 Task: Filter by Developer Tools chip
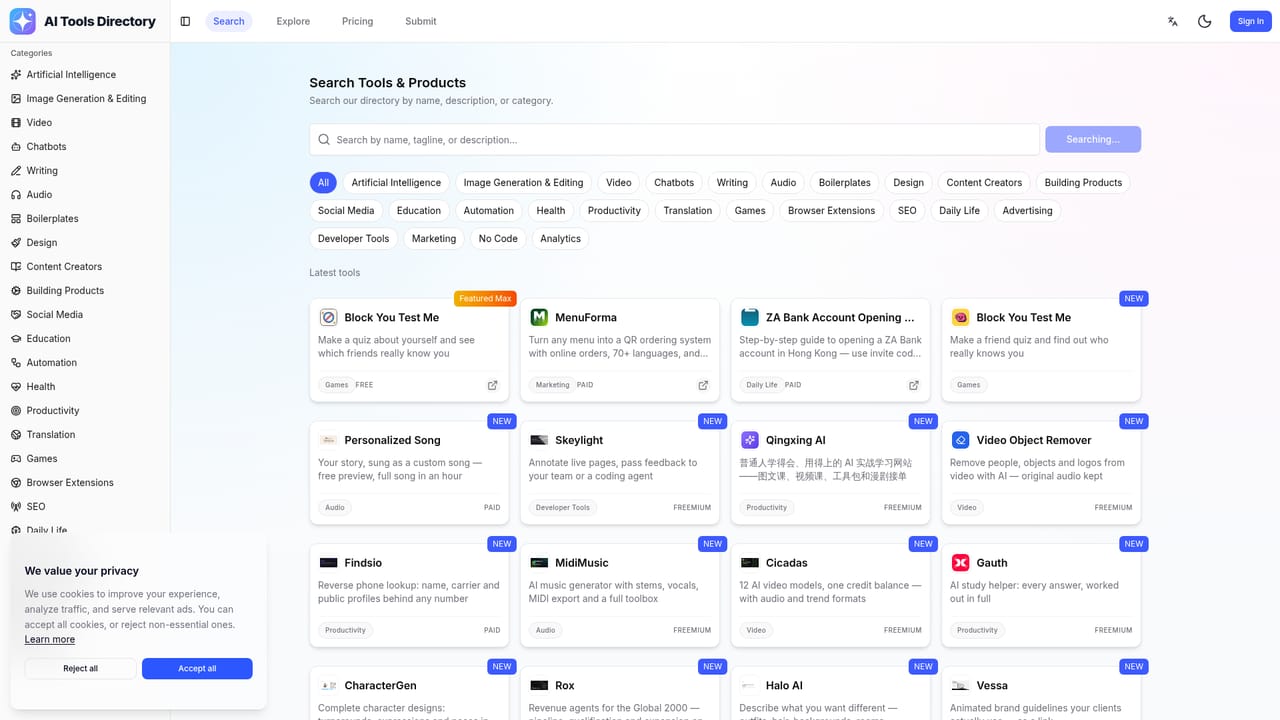354,239
